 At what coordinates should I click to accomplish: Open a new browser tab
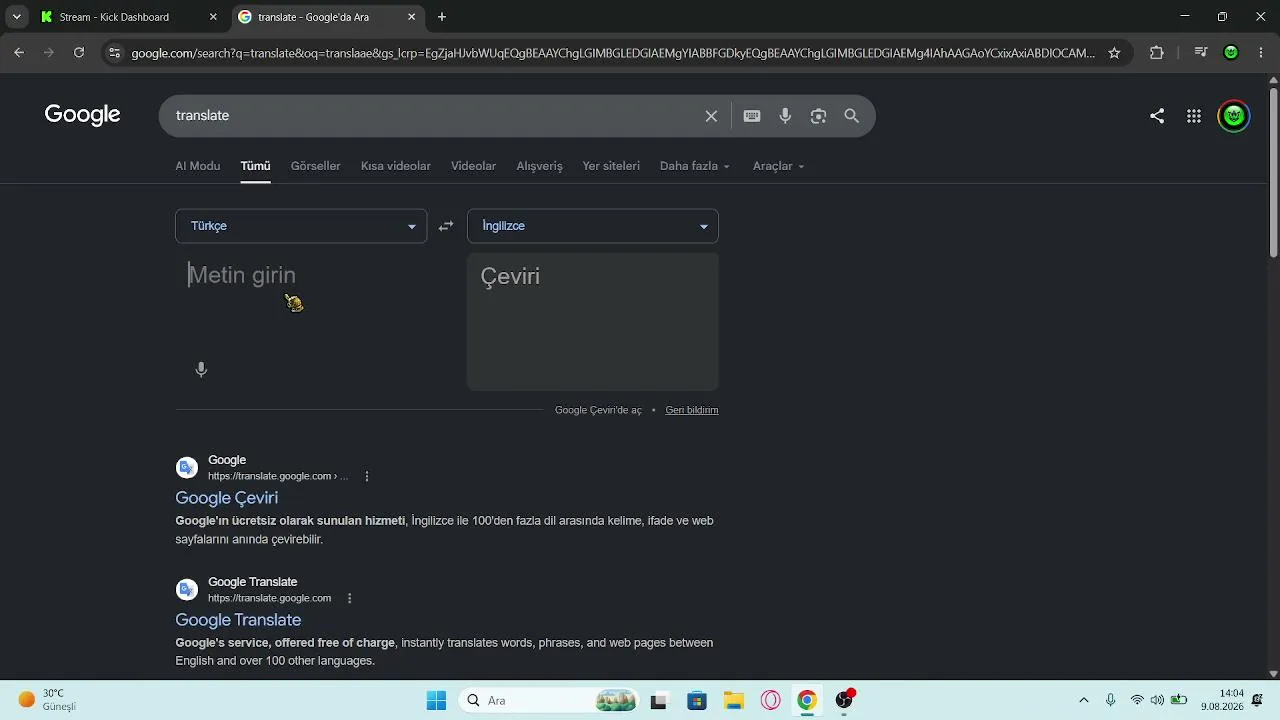coord(442,17)
